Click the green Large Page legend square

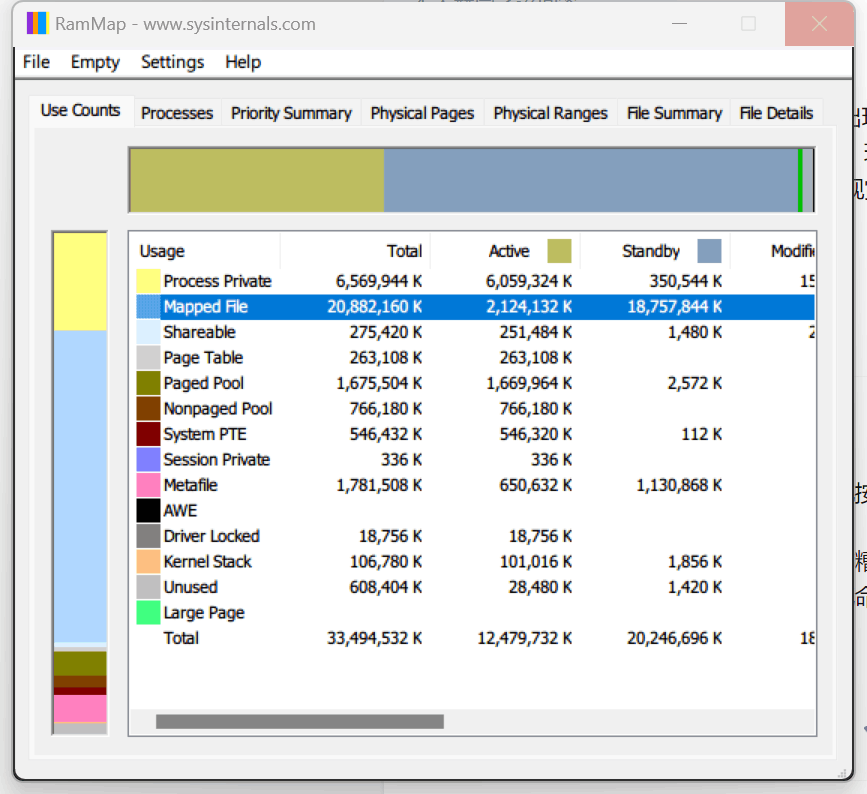click(x=146, y=613)
